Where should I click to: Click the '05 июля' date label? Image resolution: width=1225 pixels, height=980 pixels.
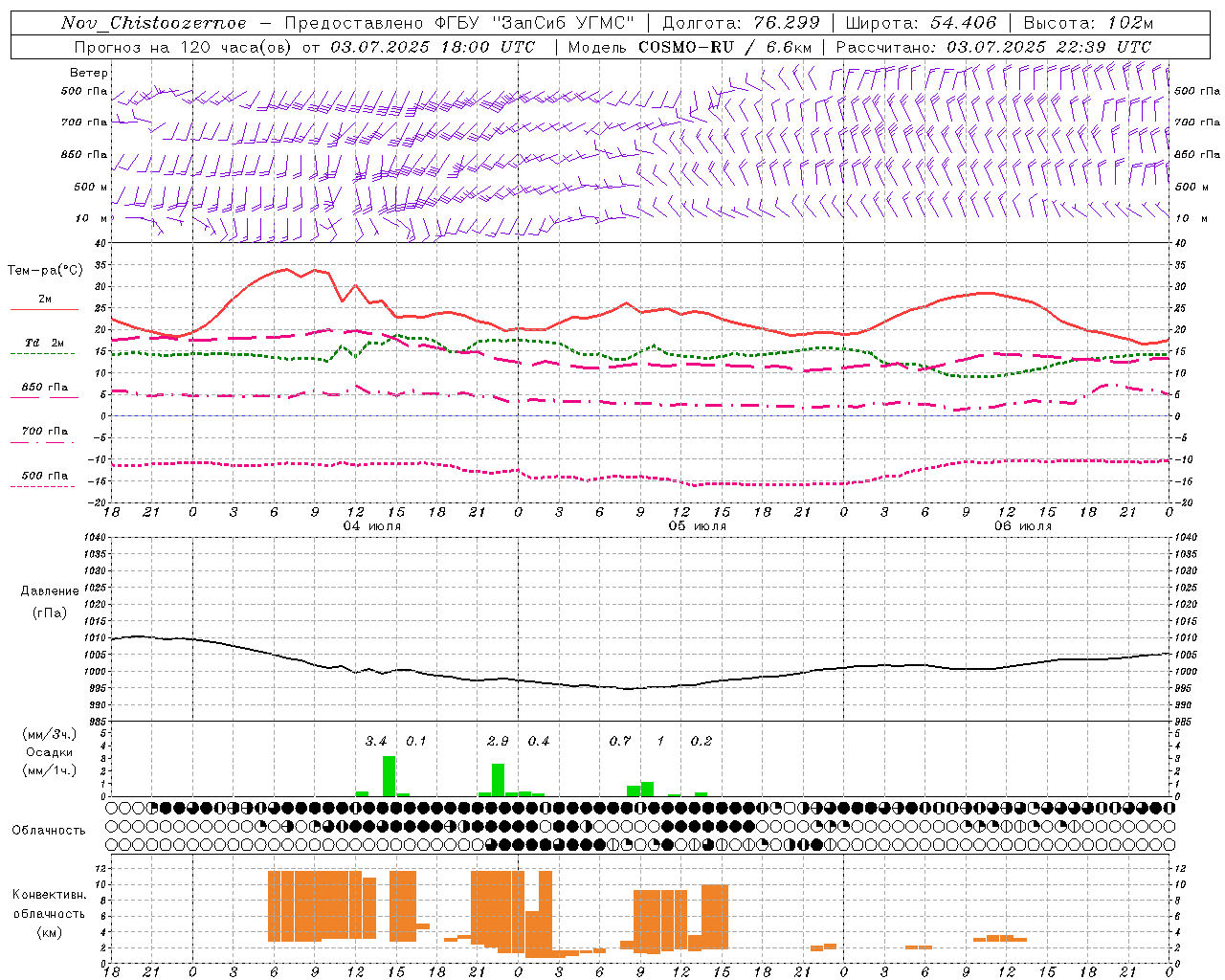[698, 526]
